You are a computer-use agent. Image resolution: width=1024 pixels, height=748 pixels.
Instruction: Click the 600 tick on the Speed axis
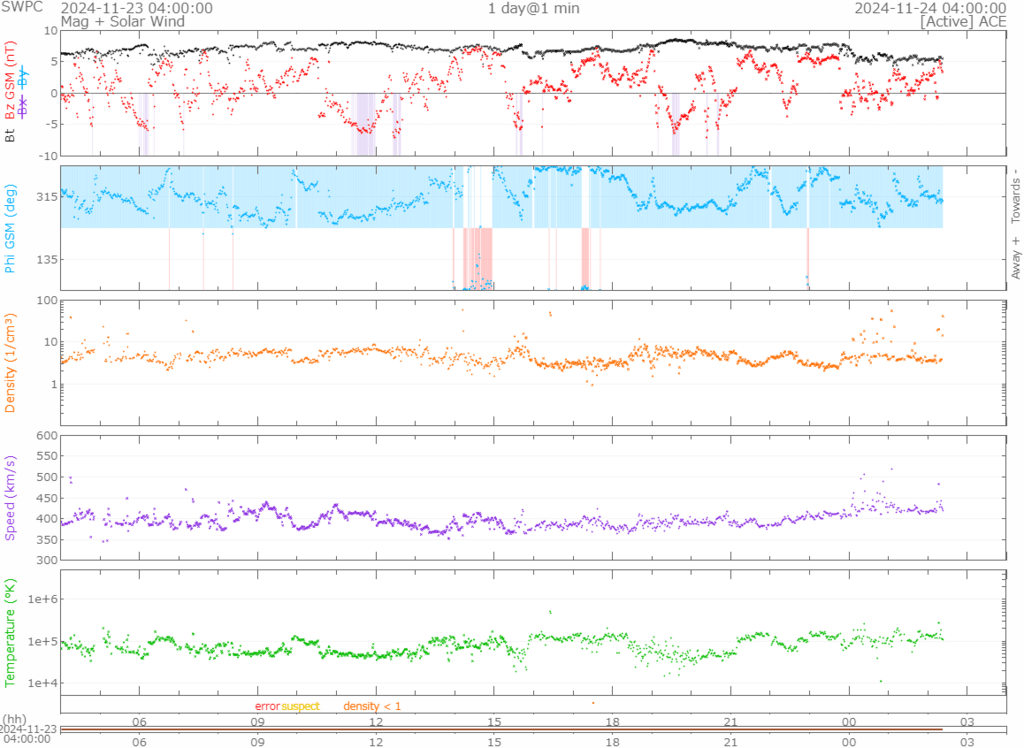click(48, 436)
